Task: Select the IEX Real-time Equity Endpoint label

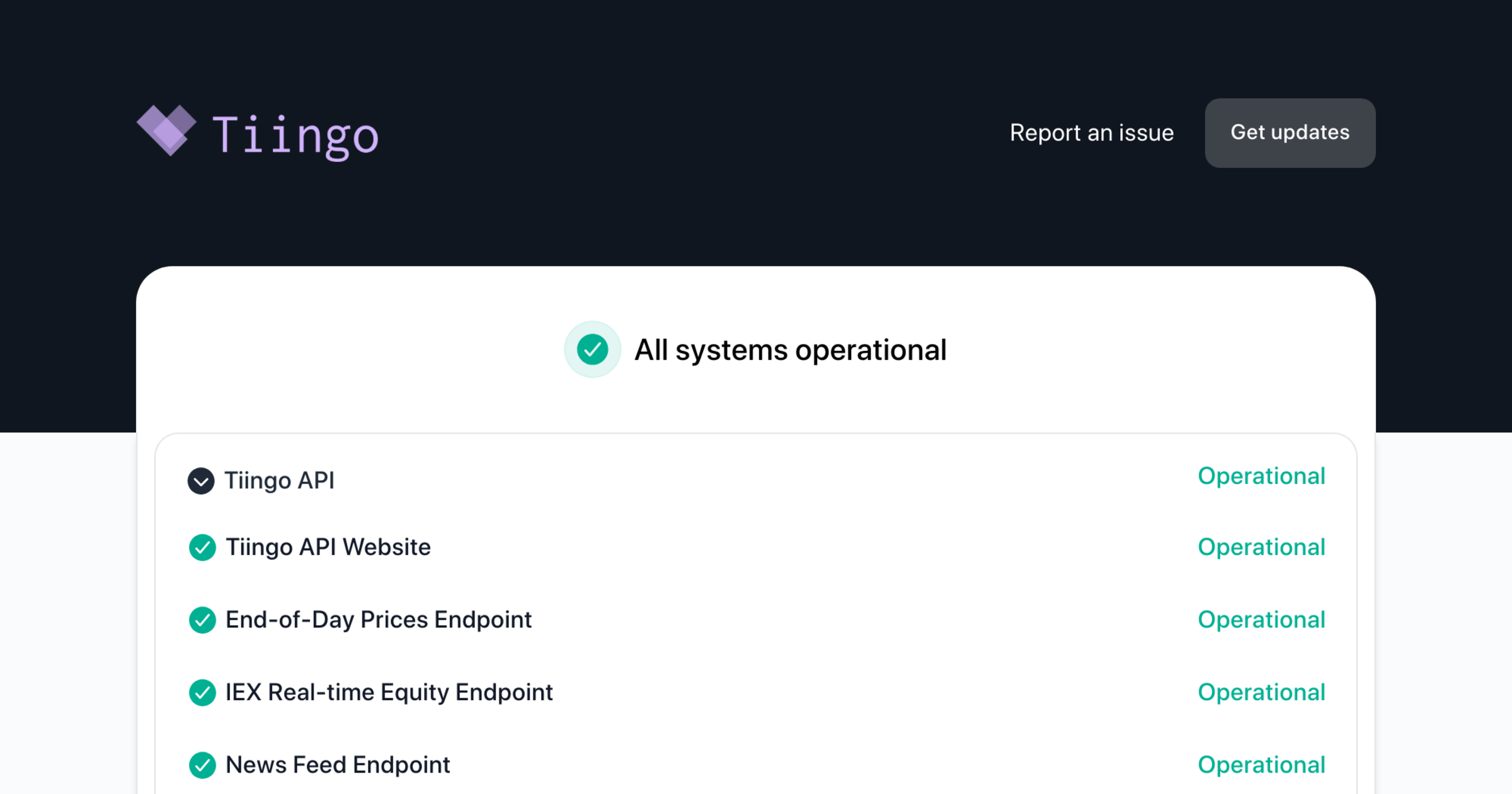Action: 389,692
